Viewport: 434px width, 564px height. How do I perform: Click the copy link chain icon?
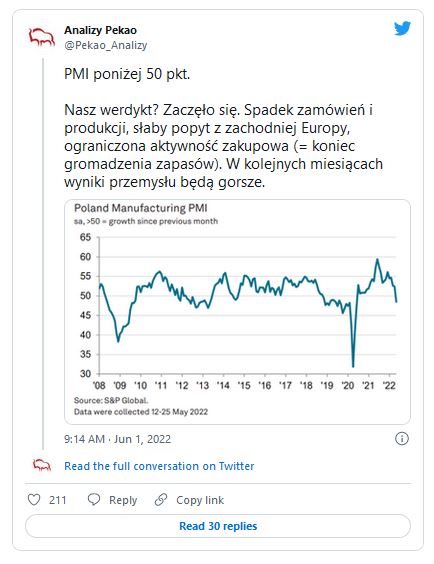(x=161, y=500)
